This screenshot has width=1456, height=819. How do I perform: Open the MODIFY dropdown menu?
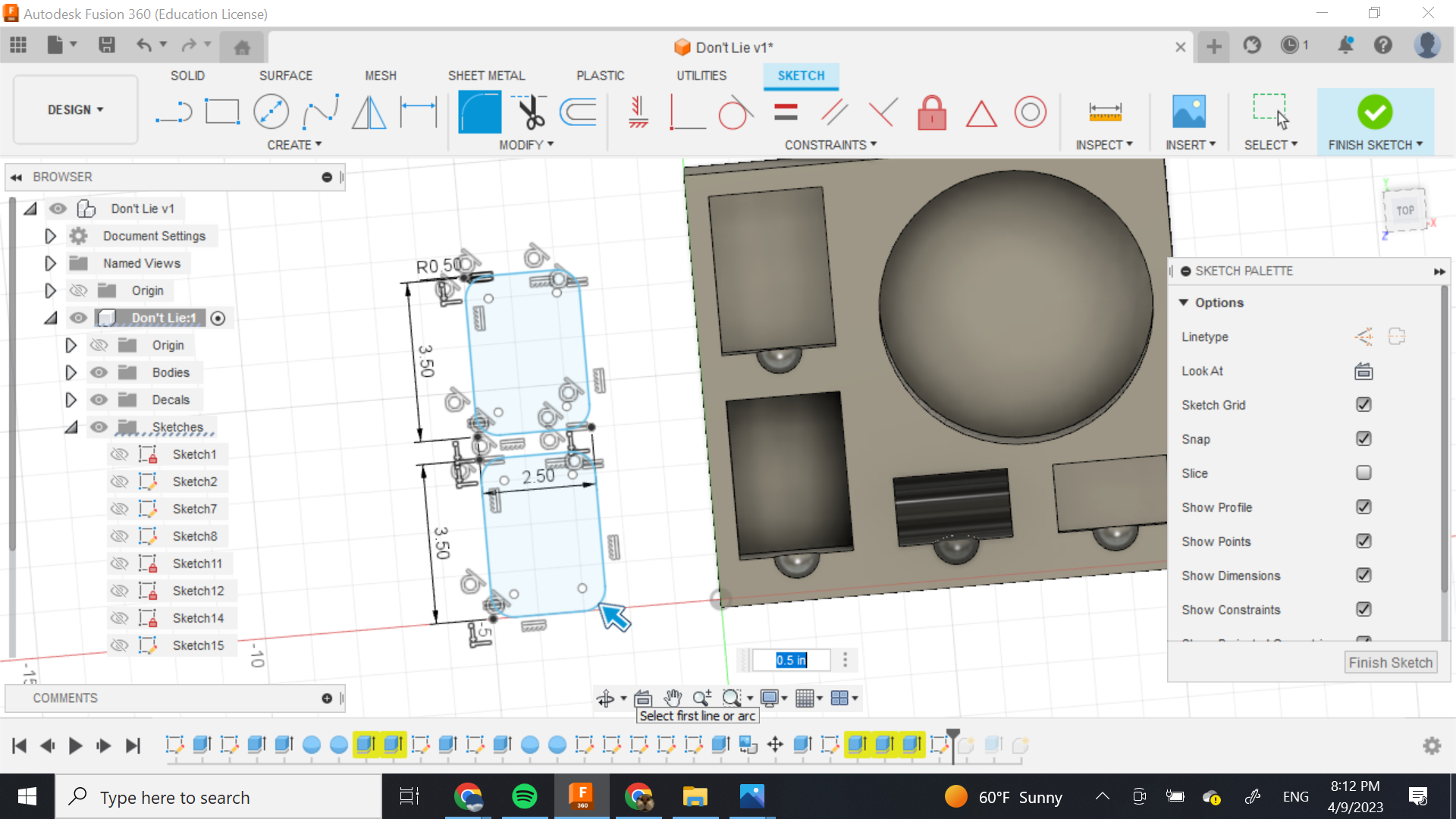(x=526, y=145)
